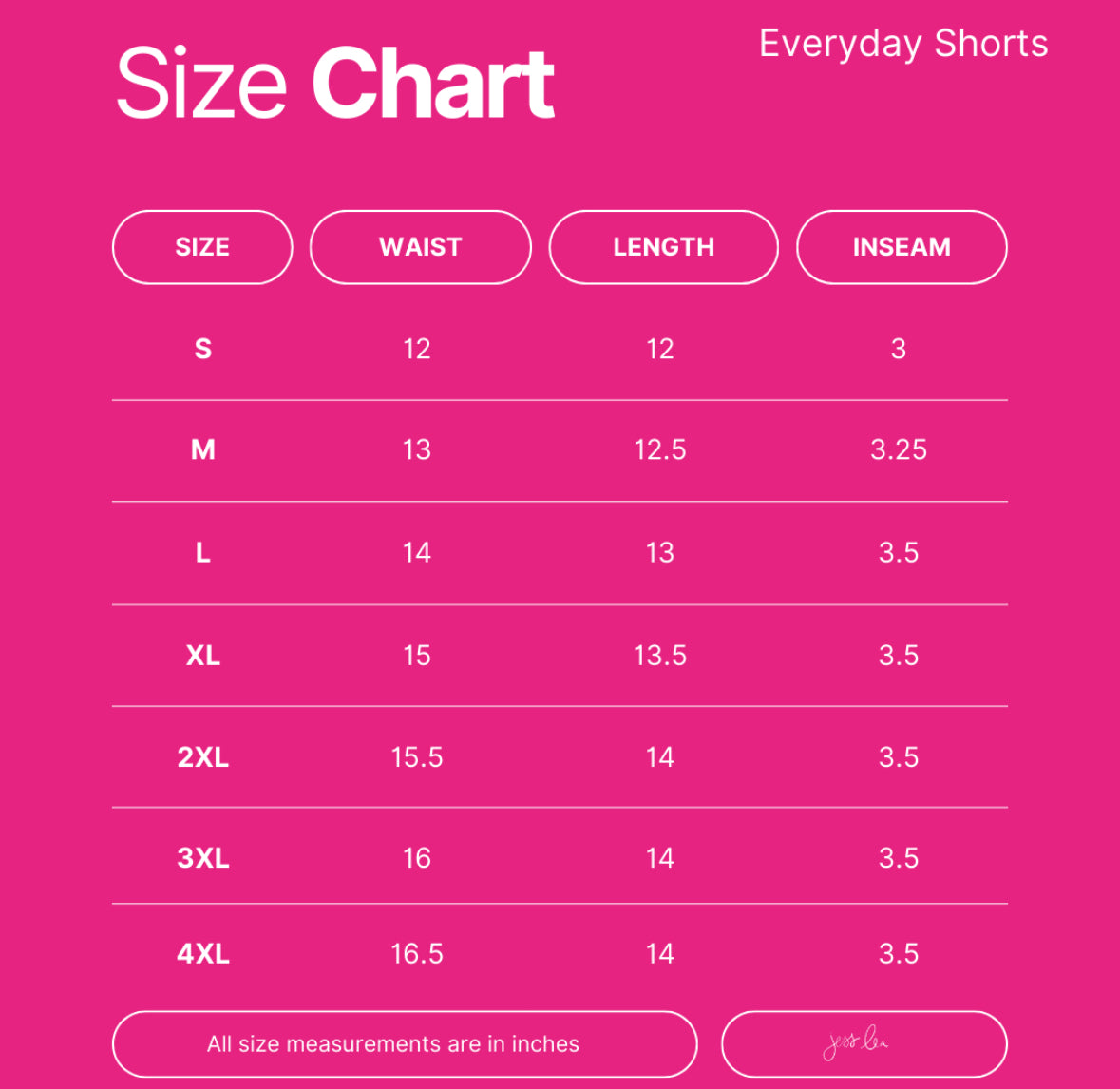Click the 16.5 waist value for 4XL

tap(417, 953)
